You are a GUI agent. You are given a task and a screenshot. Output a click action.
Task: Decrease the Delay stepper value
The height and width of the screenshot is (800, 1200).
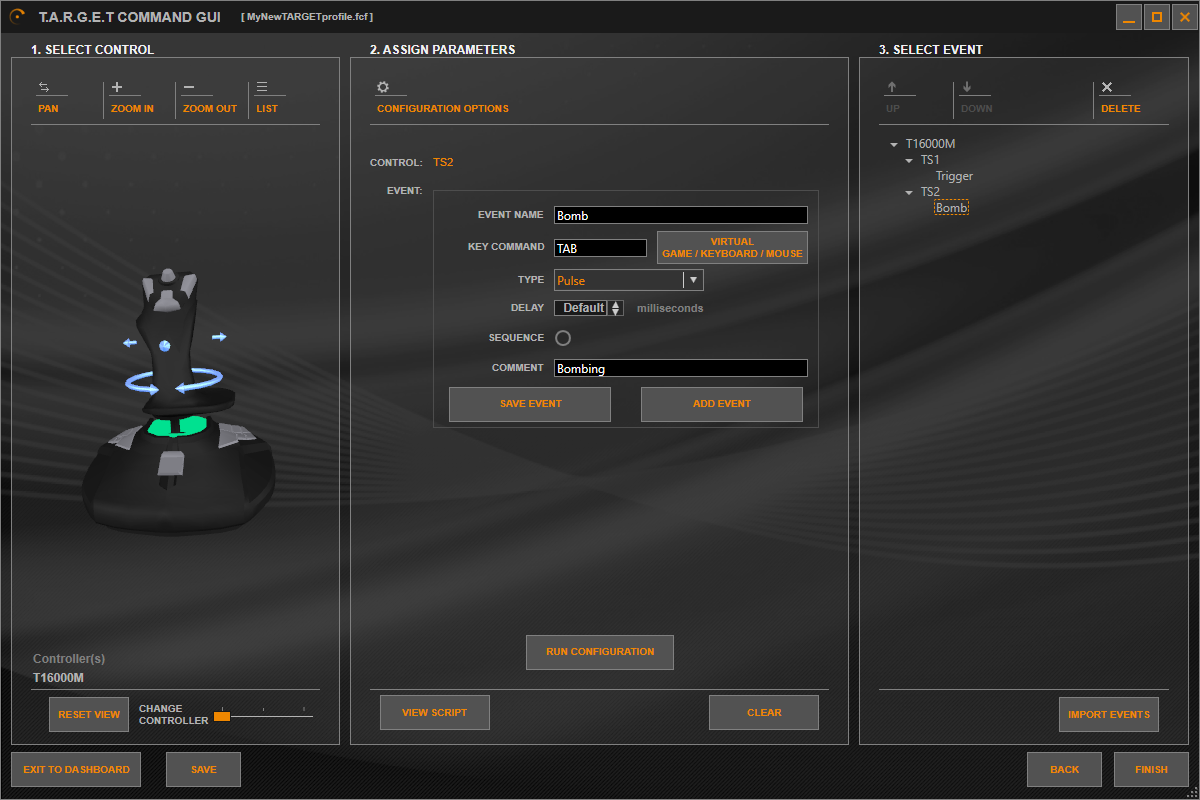pos(616,312)
